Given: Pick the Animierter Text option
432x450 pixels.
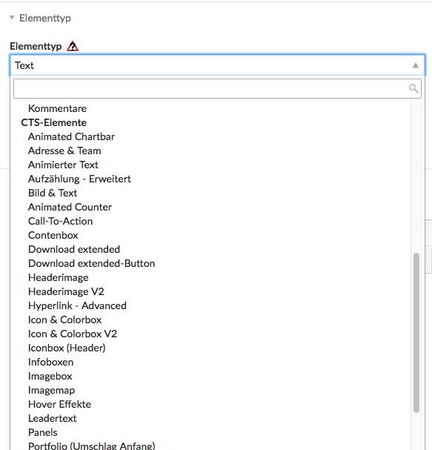Looking at the screenshot, I should coord(63,165).
